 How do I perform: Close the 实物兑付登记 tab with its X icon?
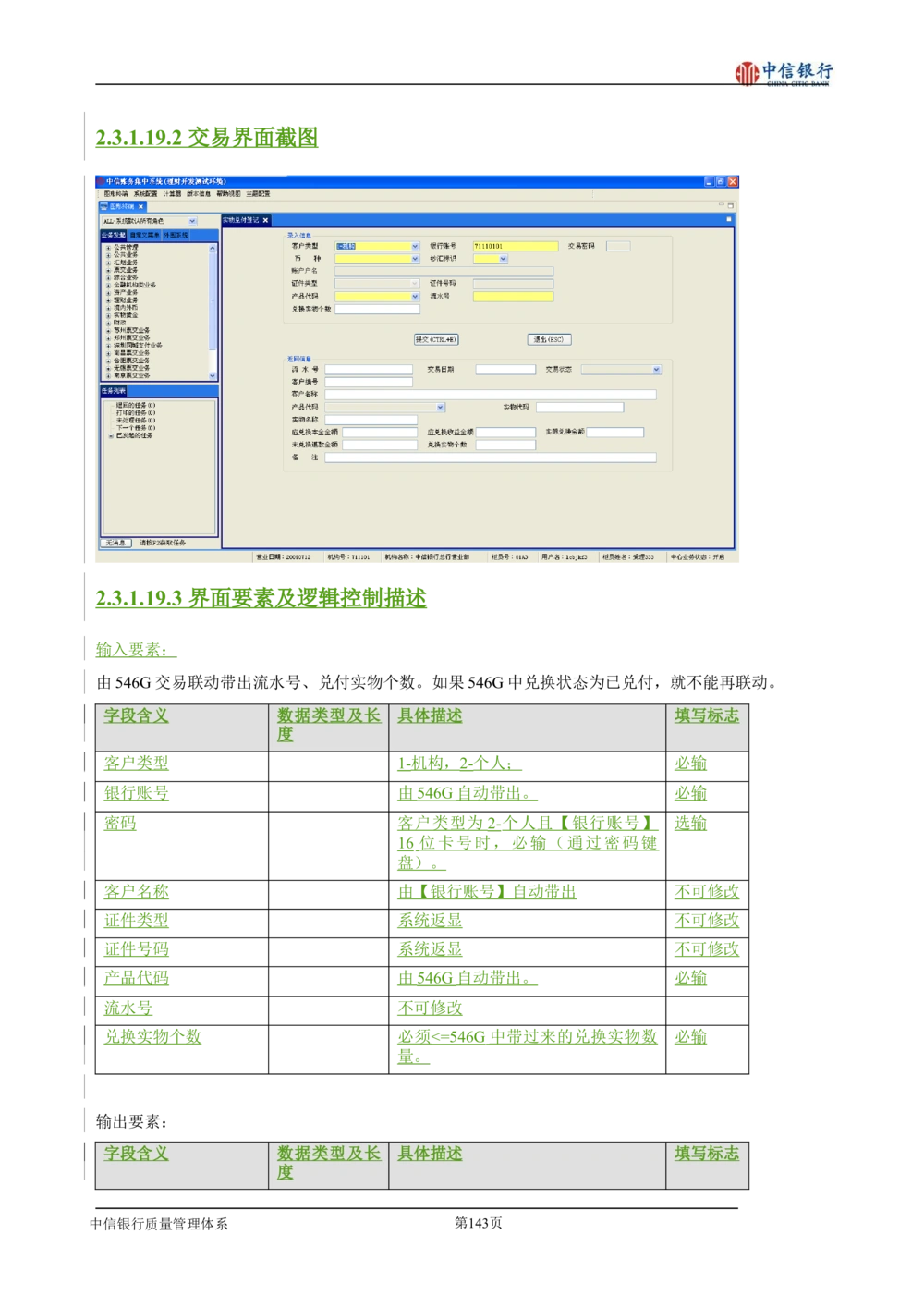(x=265, y=220)
